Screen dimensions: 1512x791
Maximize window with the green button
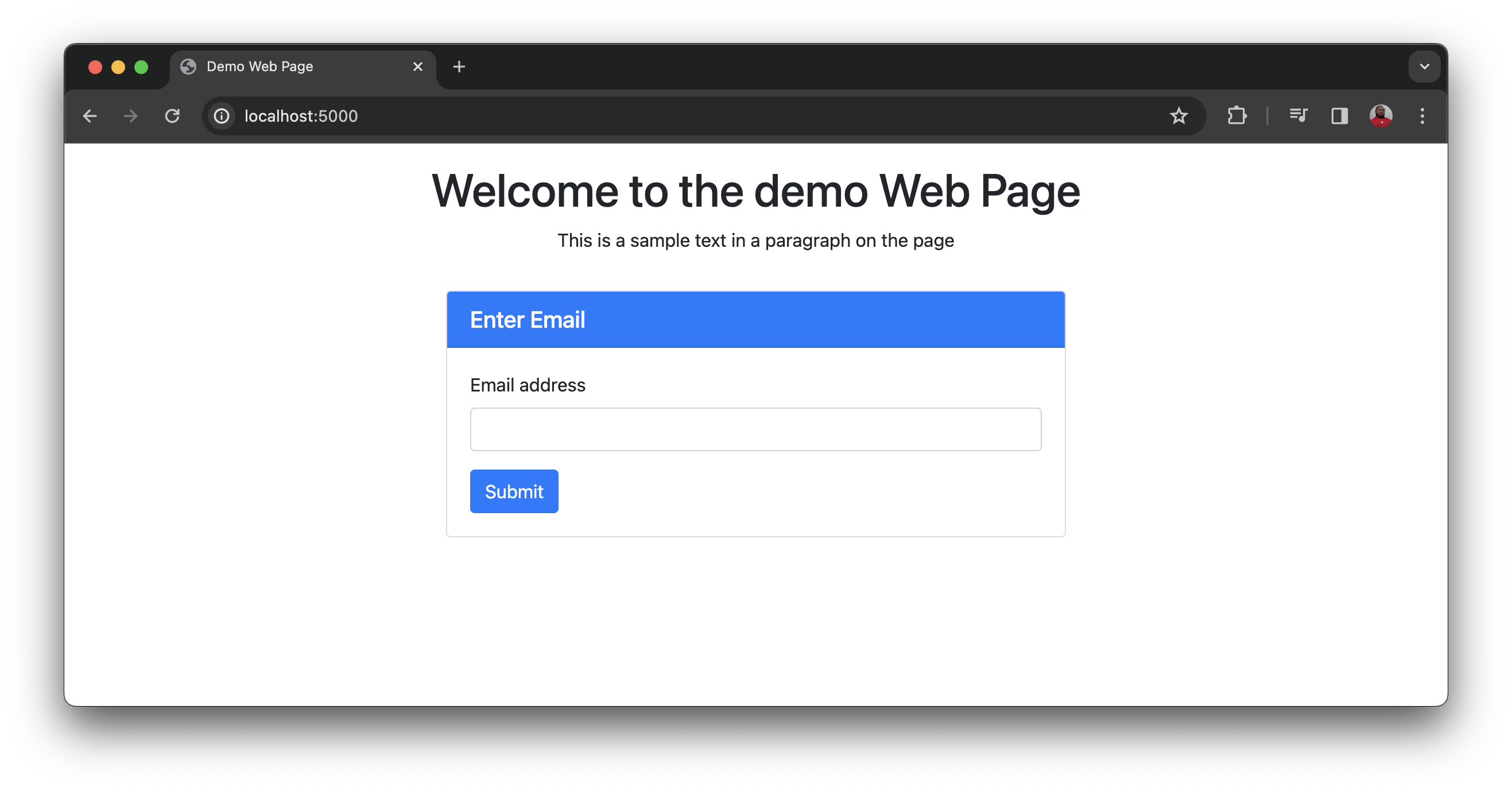click(x=141, y=67)
